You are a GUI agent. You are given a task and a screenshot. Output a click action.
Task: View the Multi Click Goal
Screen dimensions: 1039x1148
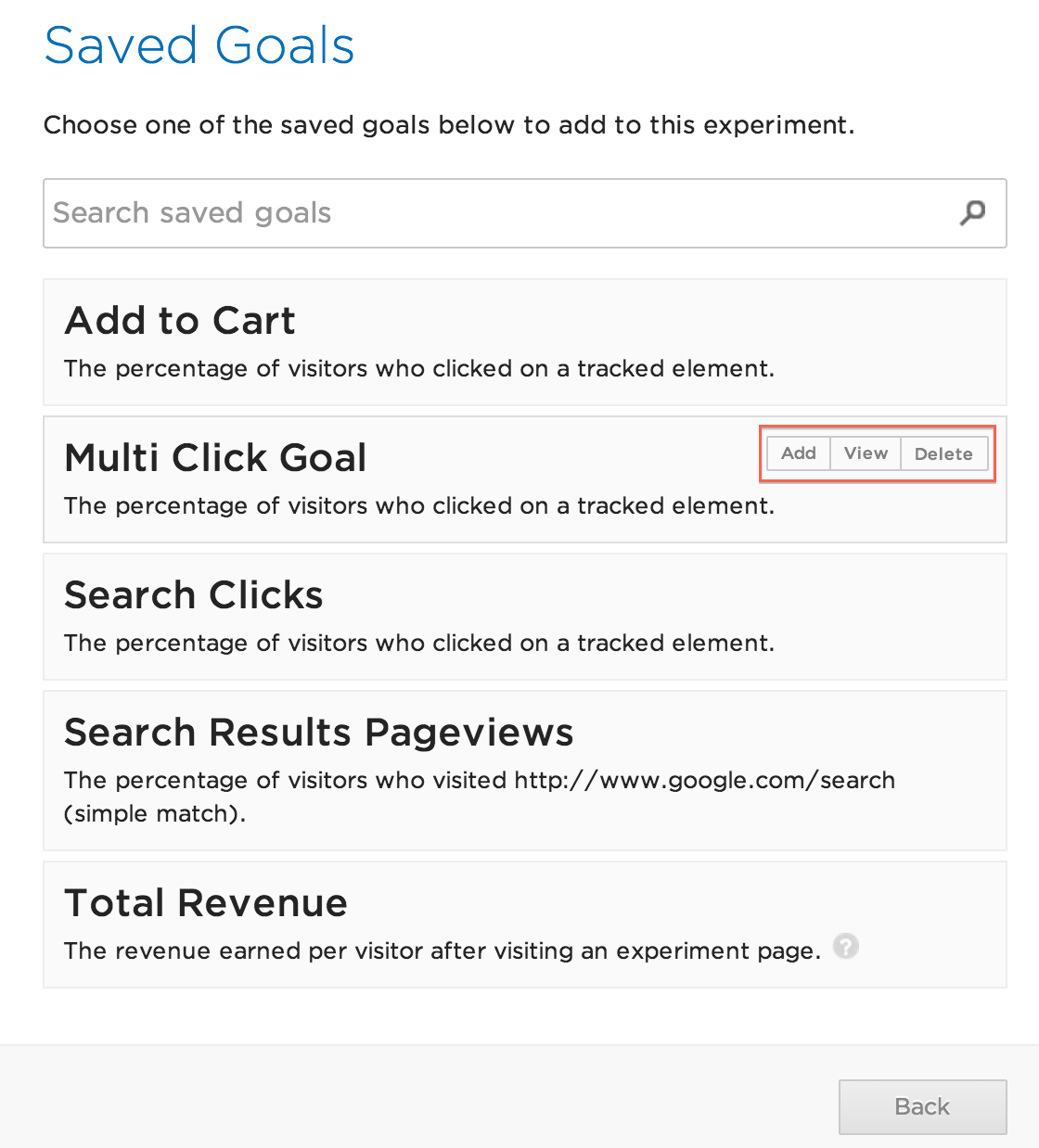tap(866, 453)
